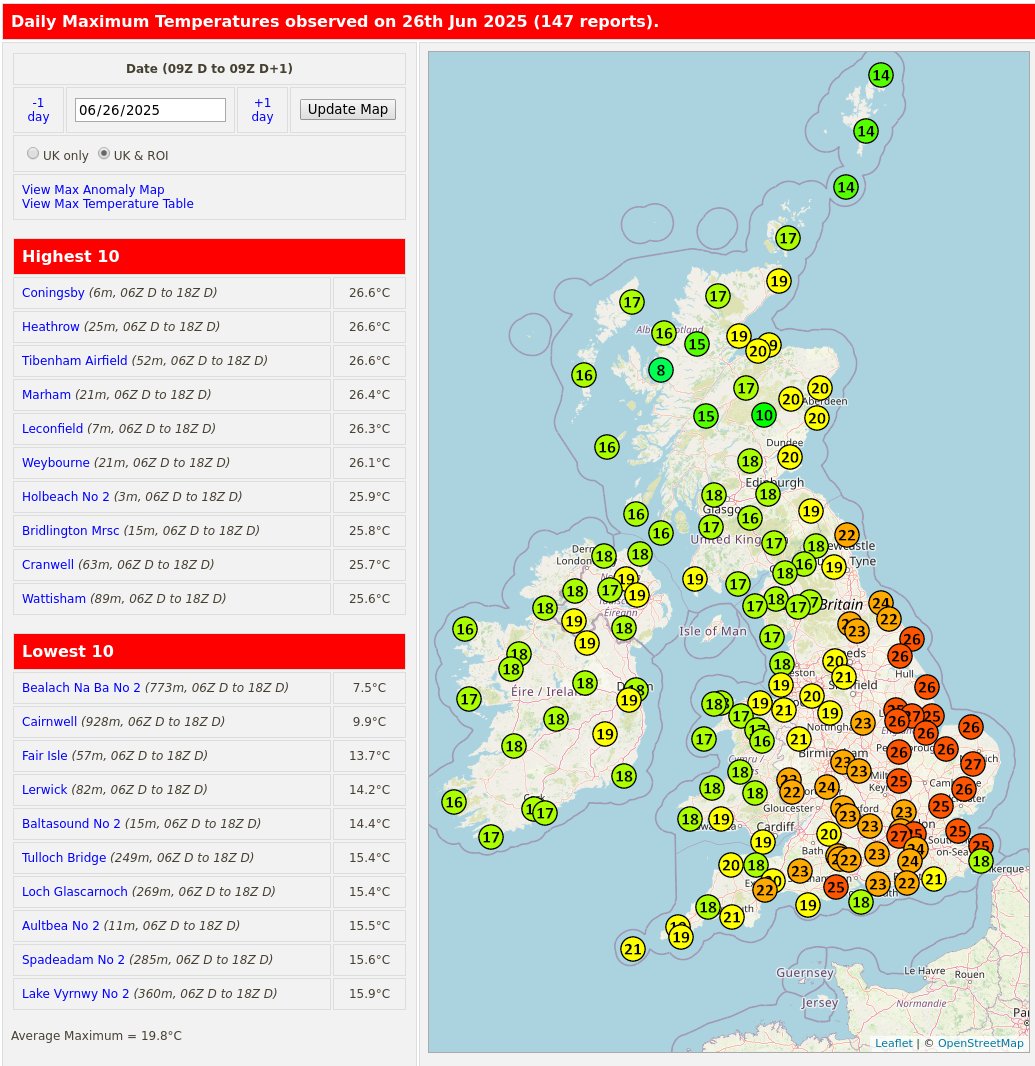Click the date input field showing 06/26/2025
The image size is (1035, 1066).
coord(150,110)
